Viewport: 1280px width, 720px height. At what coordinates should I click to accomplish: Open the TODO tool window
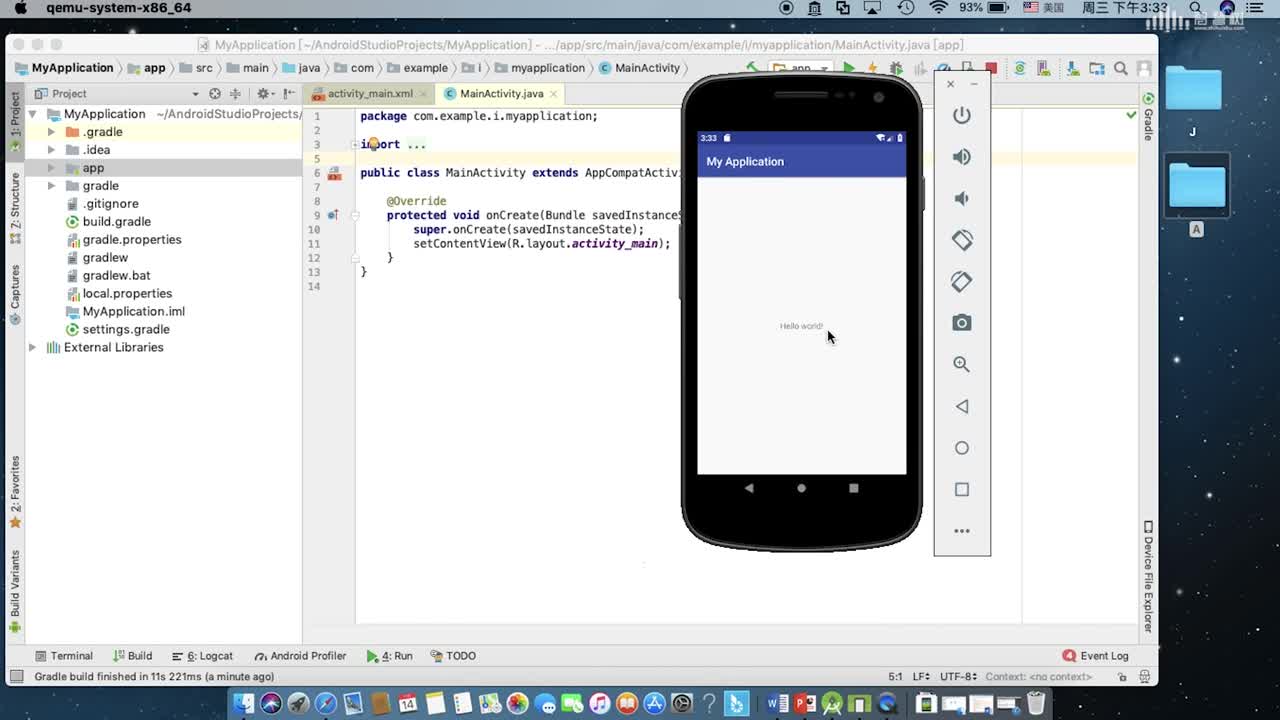point(453,656)
